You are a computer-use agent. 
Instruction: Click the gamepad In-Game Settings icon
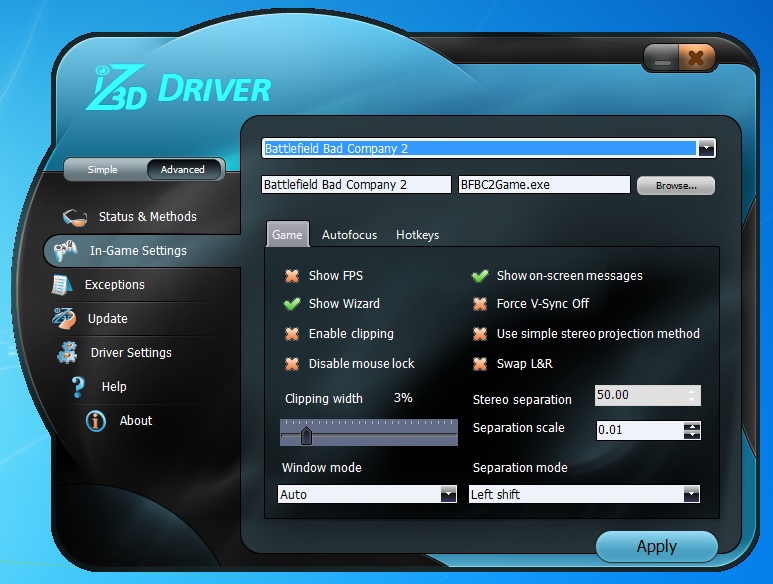point(66,250)
